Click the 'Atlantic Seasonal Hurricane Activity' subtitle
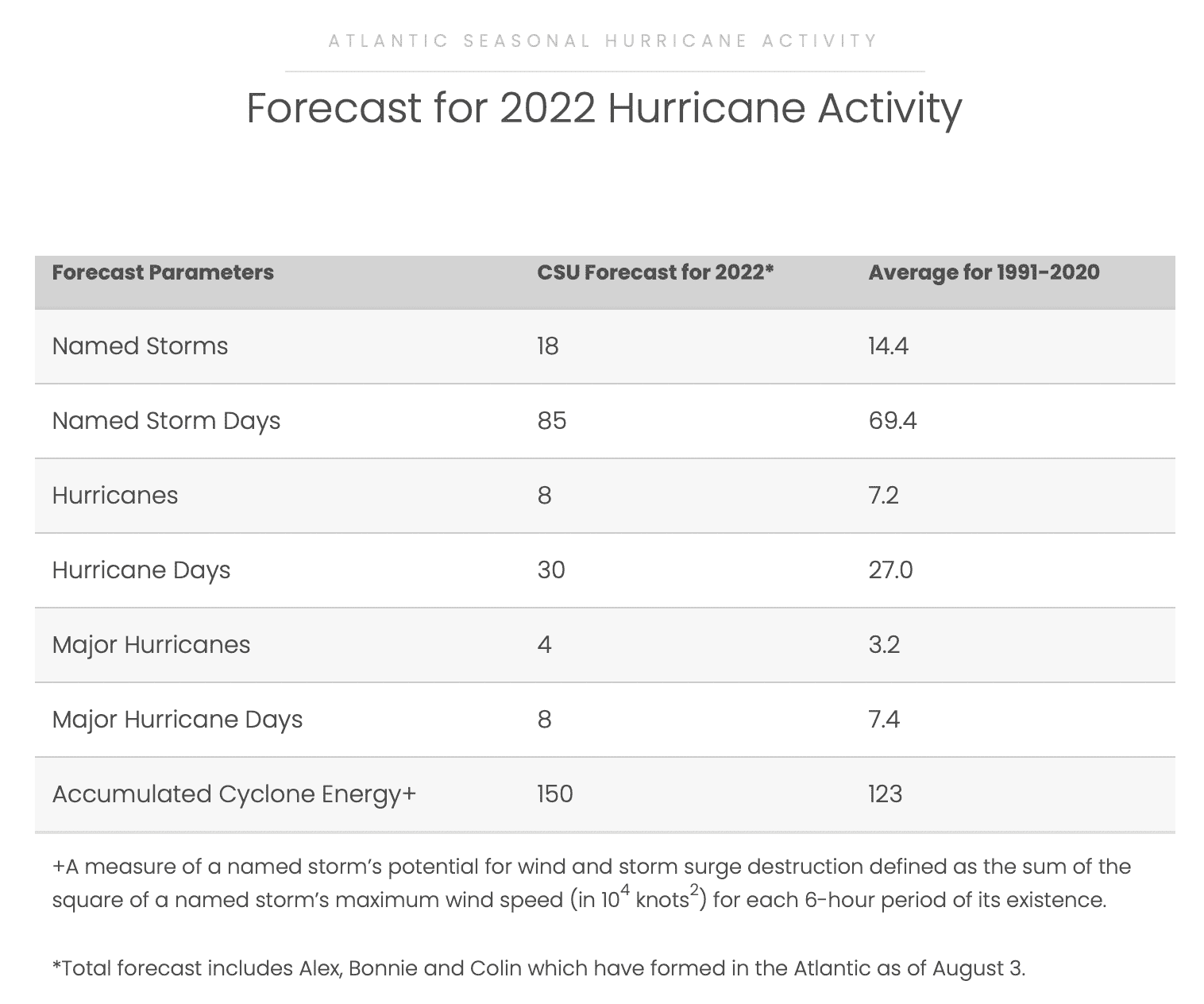The height and width of the screenshot is (1004, 1204). pyautogui.click(x=604, y=41)
